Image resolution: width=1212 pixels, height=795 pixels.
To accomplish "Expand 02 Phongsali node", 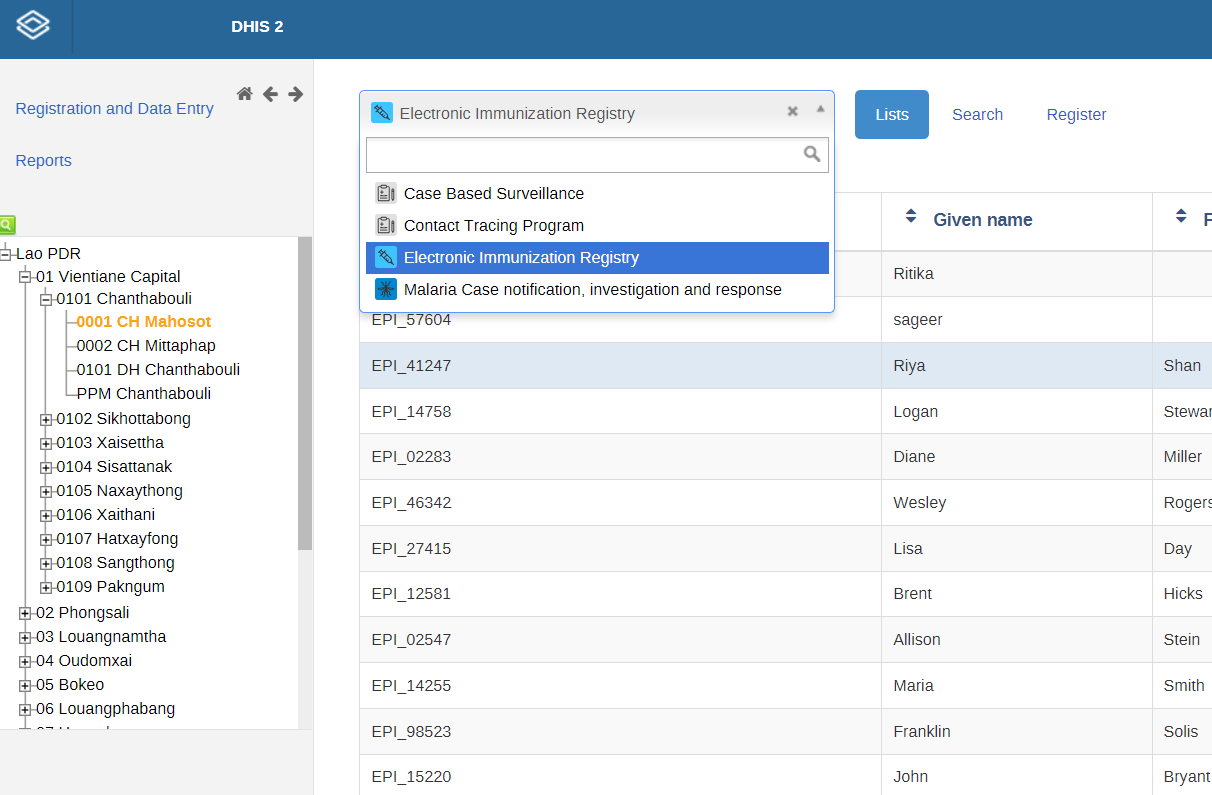I will (x=25, y=614).
